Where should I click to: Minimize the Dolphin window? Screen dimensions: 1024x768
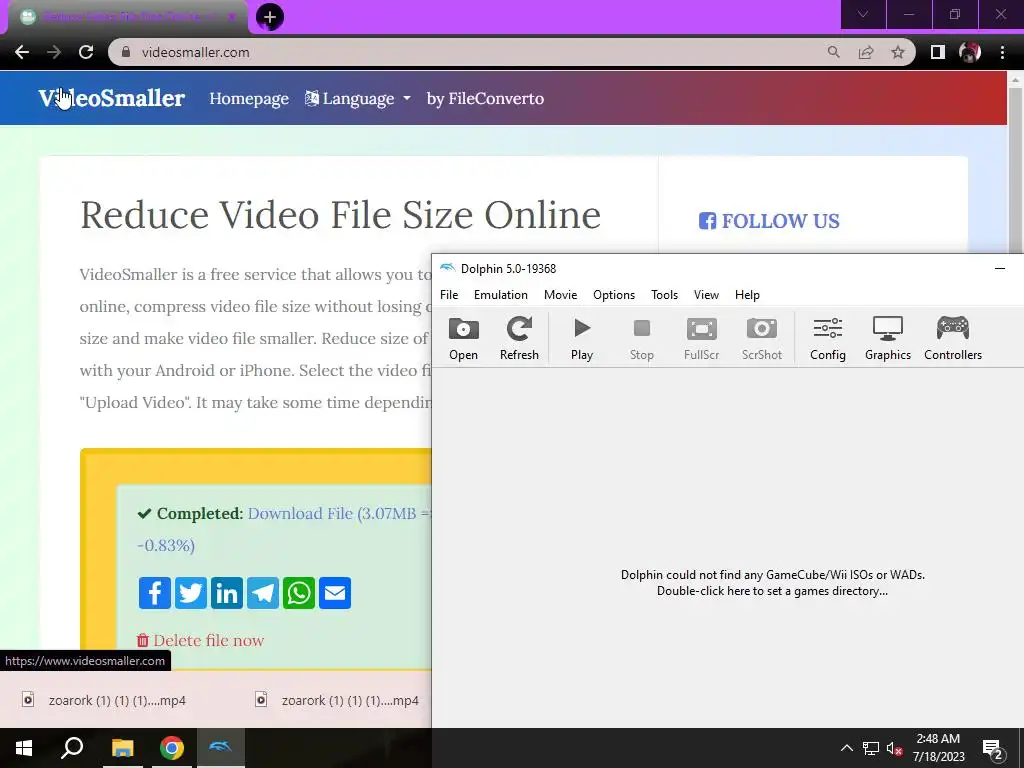999,268
